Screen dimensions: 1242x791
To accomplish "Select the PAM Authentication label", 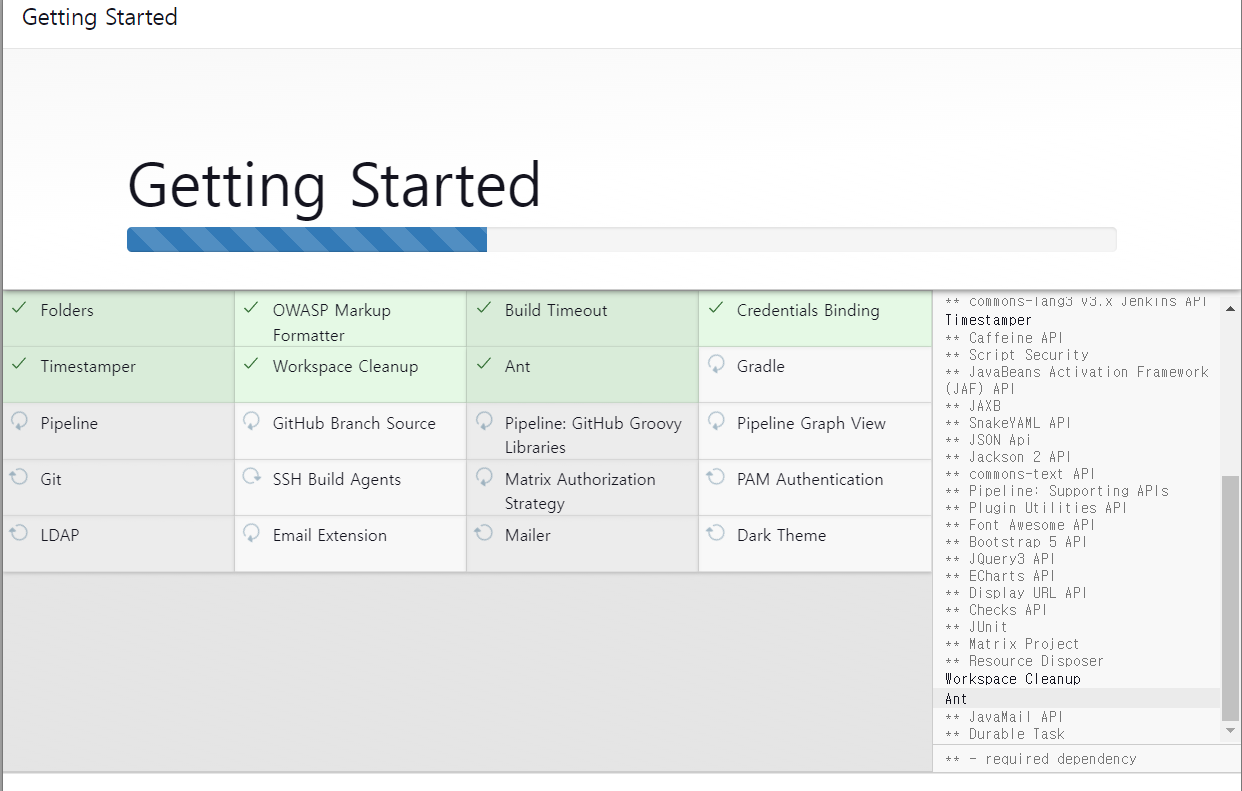I will (810, 479).
